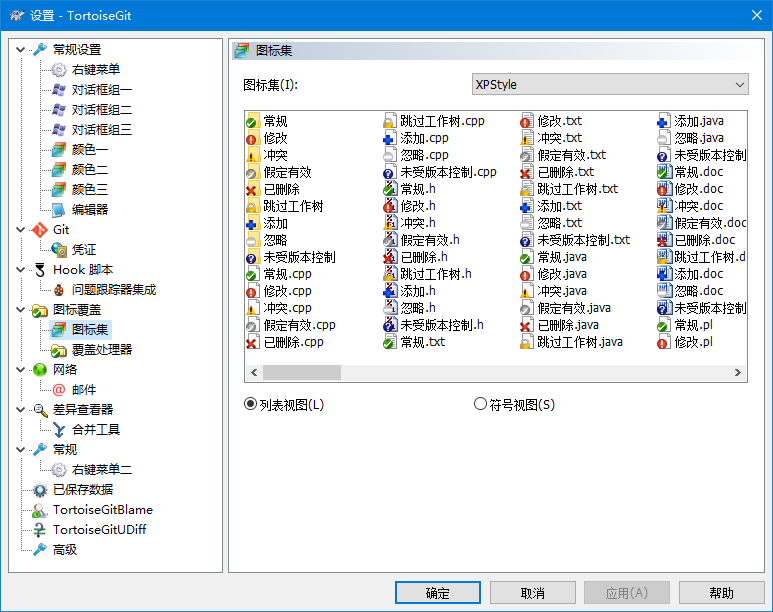
Task: Click the Git diamond icon in tree
Action: point(40,230)
